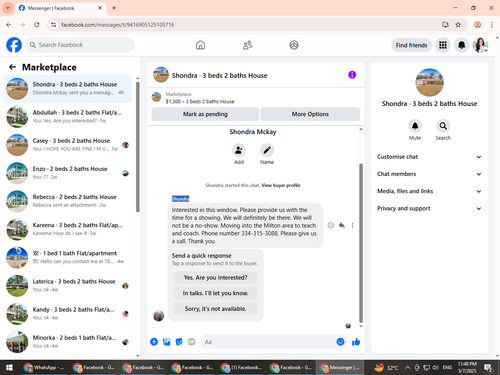Open a new browser tab plus button
Viewport: 500px width, 375px height.
tap(114, 8)
